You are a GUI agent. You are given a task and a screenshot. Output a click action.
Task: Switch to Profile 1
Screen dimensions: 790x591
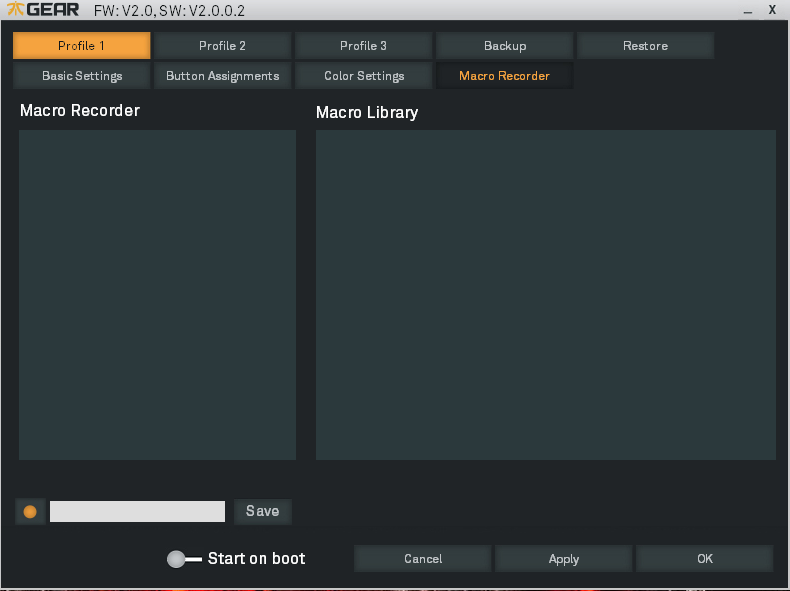82,46
